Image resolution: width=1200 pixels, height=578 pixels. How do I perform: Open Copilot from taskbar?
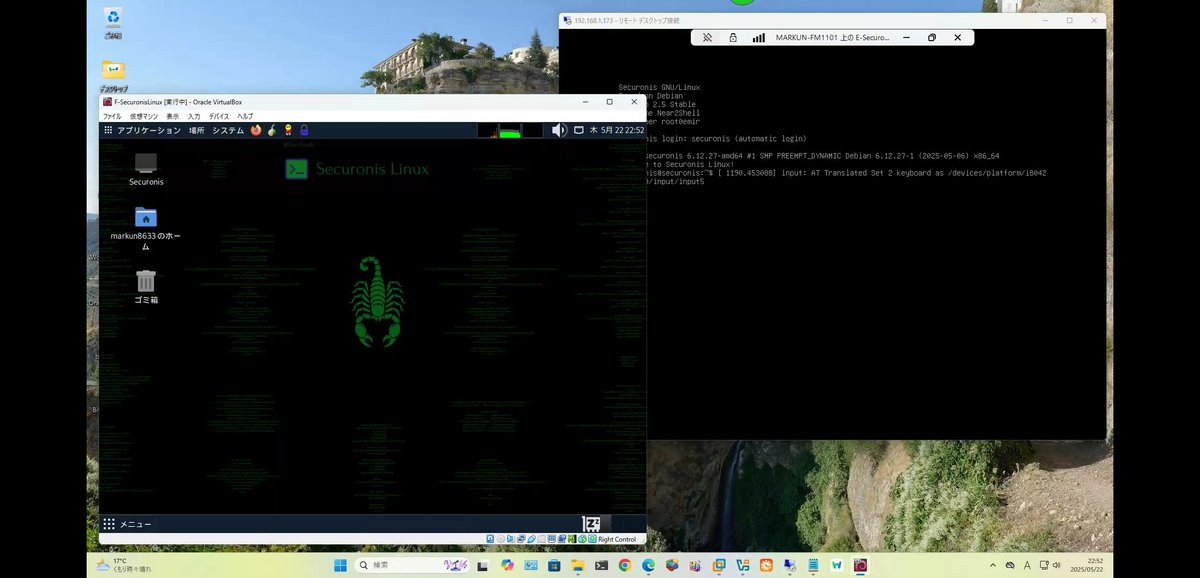507,565
